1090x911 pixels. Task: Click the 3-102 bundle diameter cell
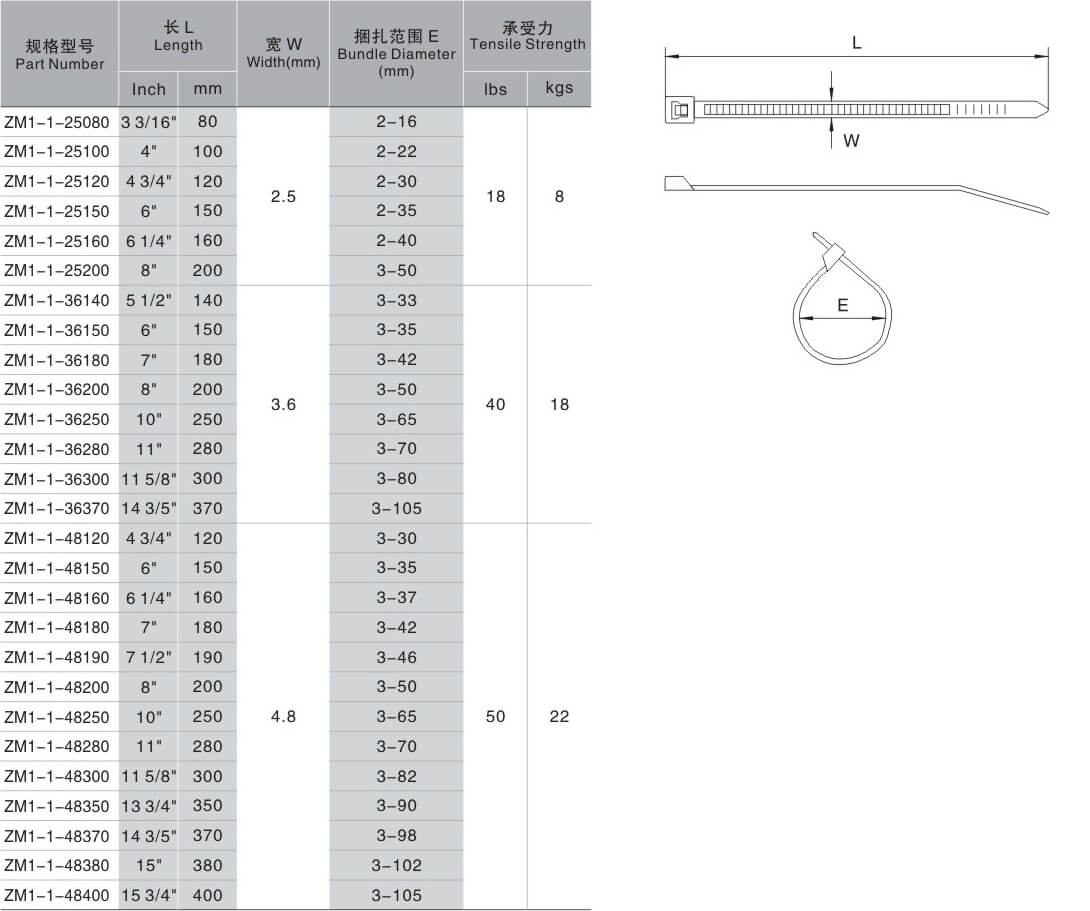396,865
